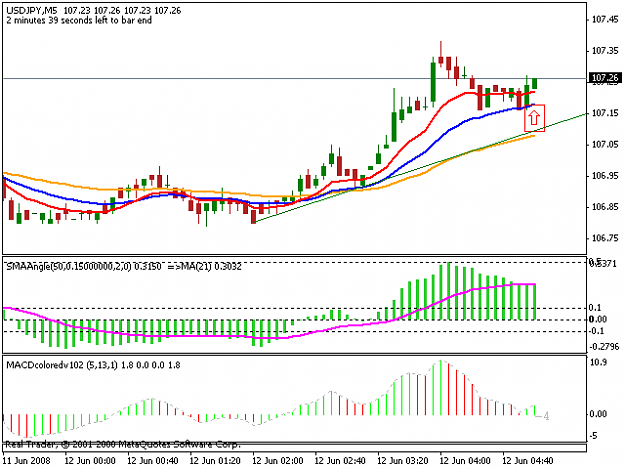
Task: Click the 0.1 level label in SMAAngle panel
Action: pos(595,308)
